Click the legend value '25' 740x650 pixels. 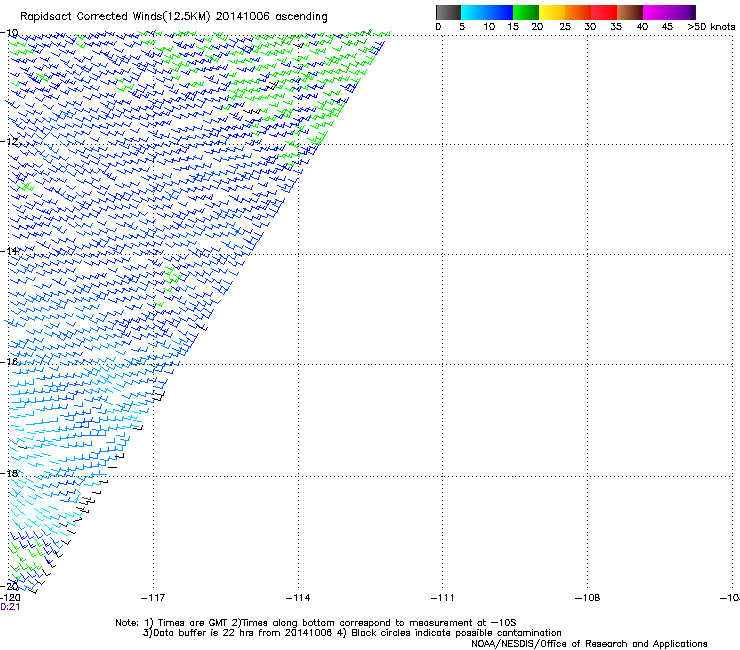(565, 27)
